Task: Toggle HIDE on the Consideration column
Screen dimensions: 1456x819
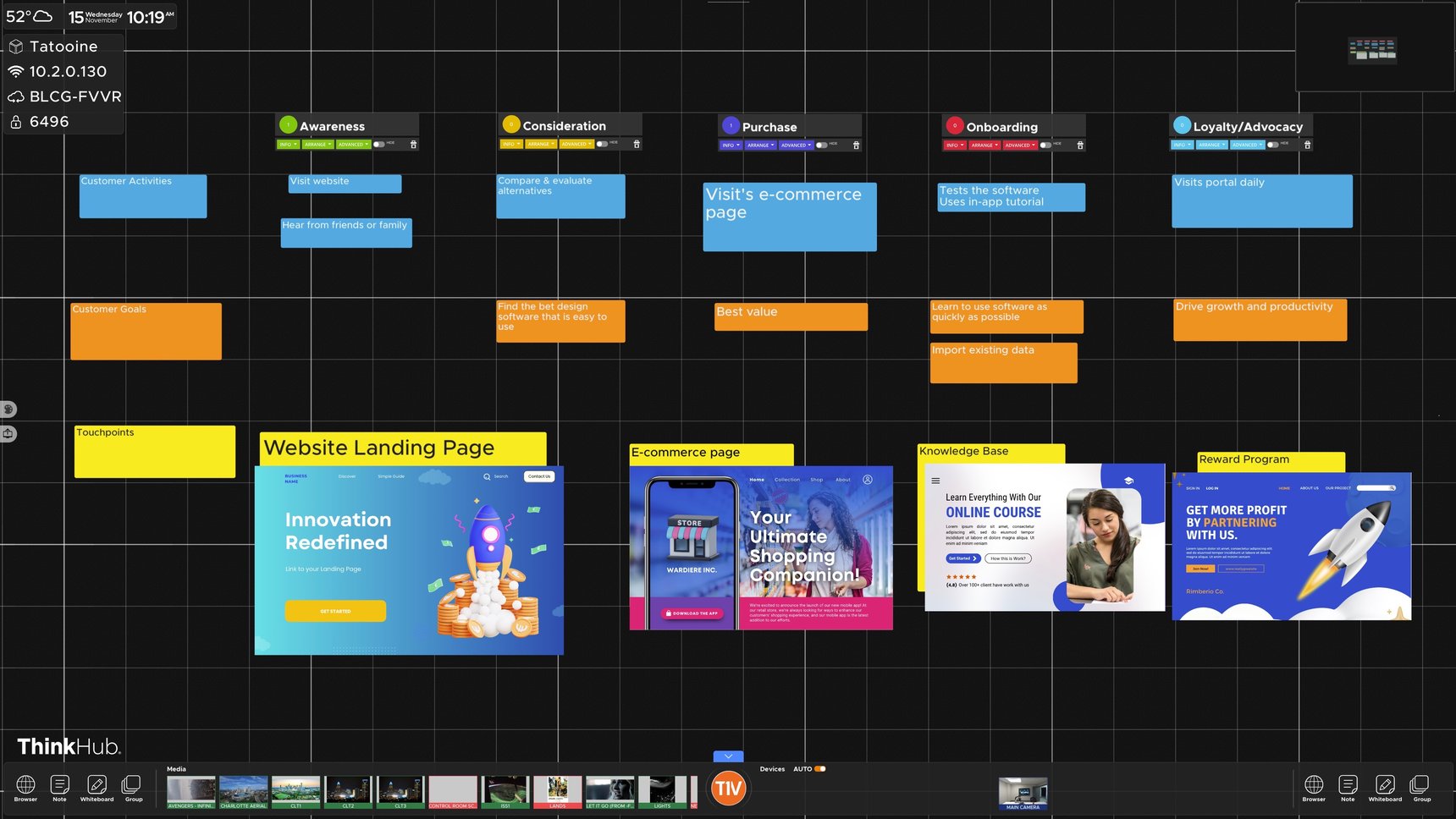Action: [x=601, y=144]
